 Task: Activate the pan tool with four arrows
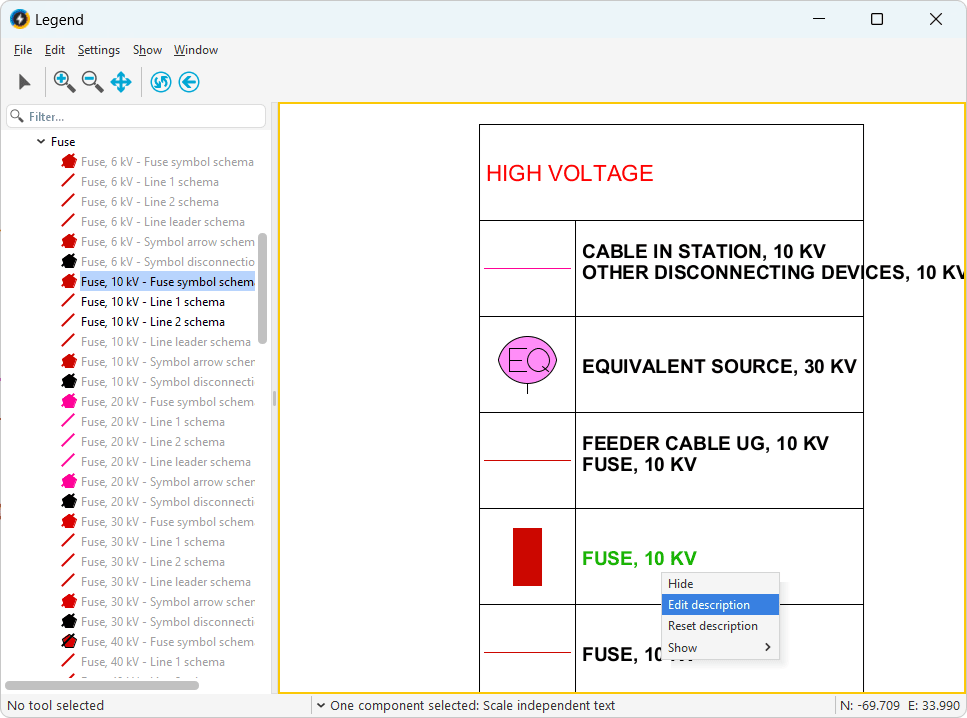(121, 82)
